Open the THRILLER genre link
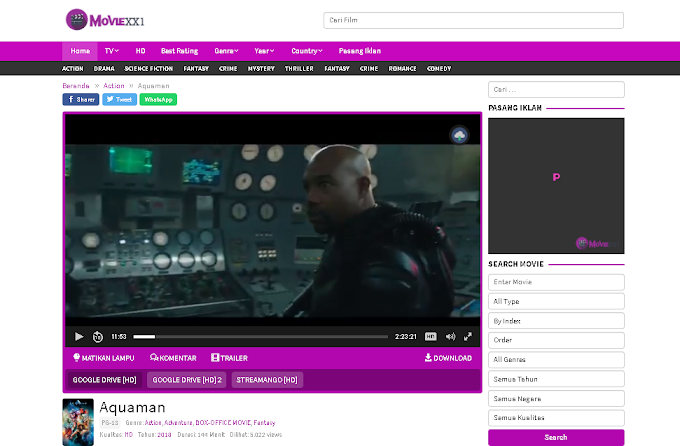The image size is (680, 446). 299,69
